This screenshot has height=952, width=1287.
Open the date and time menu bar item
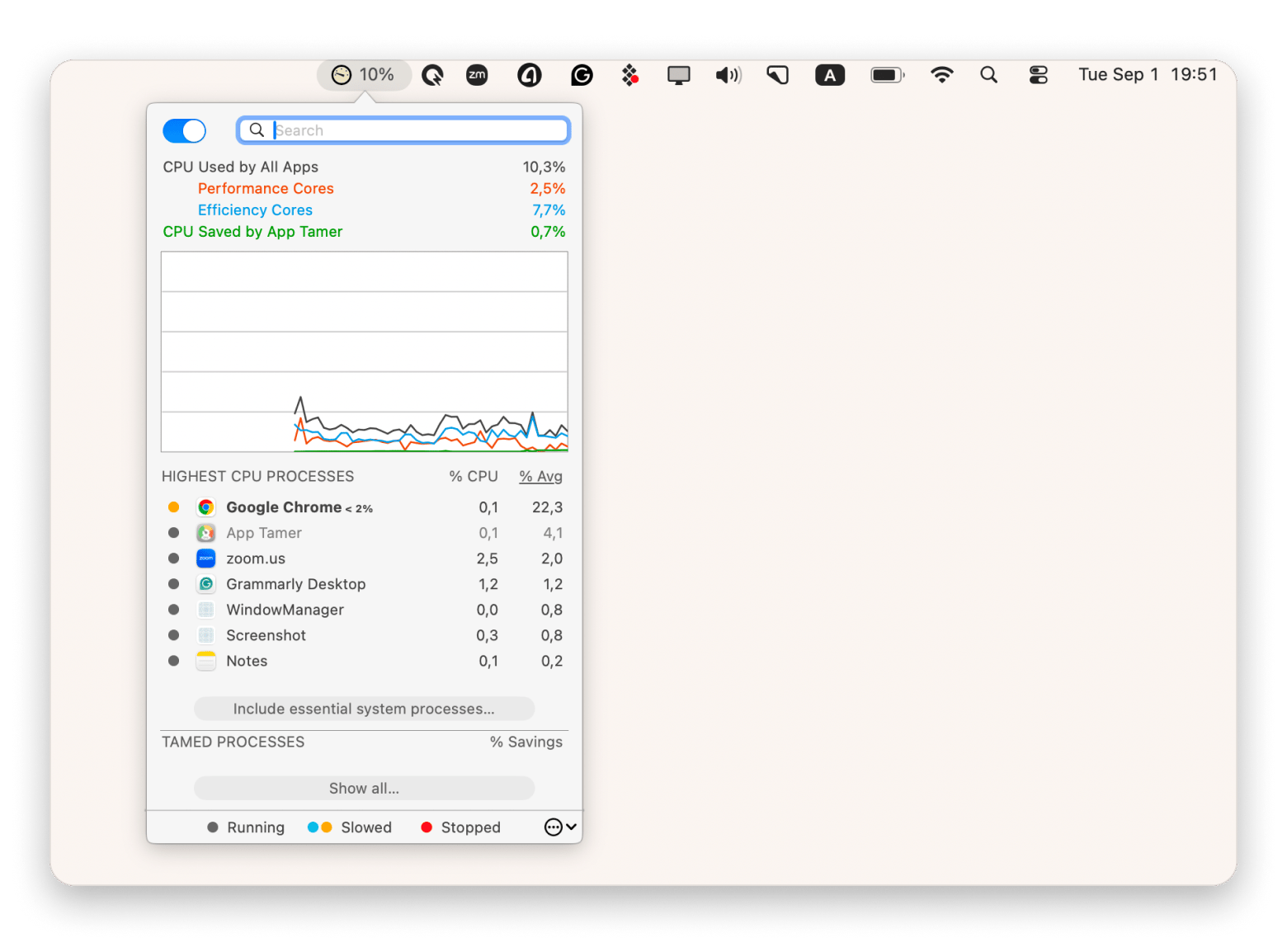[x=1148, y=75]
